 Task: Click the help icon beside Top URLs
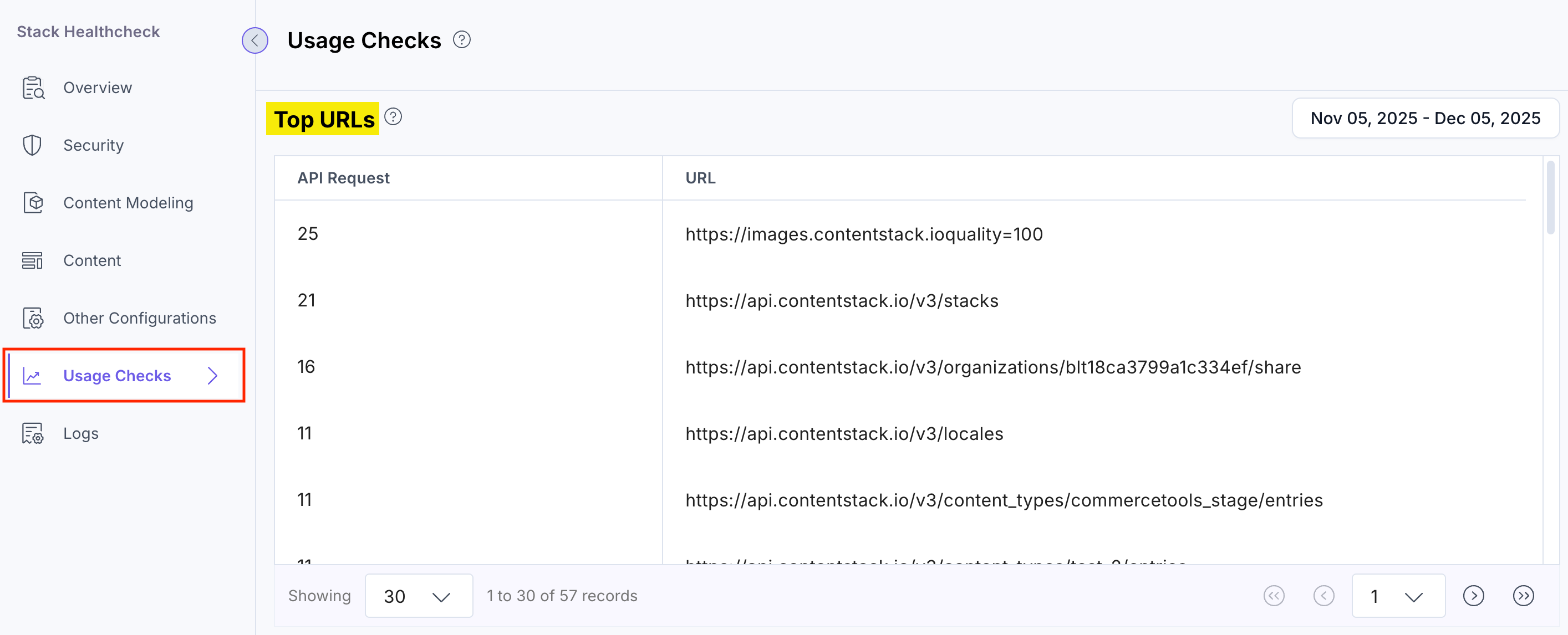pyautogui.click(x=393, y=116)
